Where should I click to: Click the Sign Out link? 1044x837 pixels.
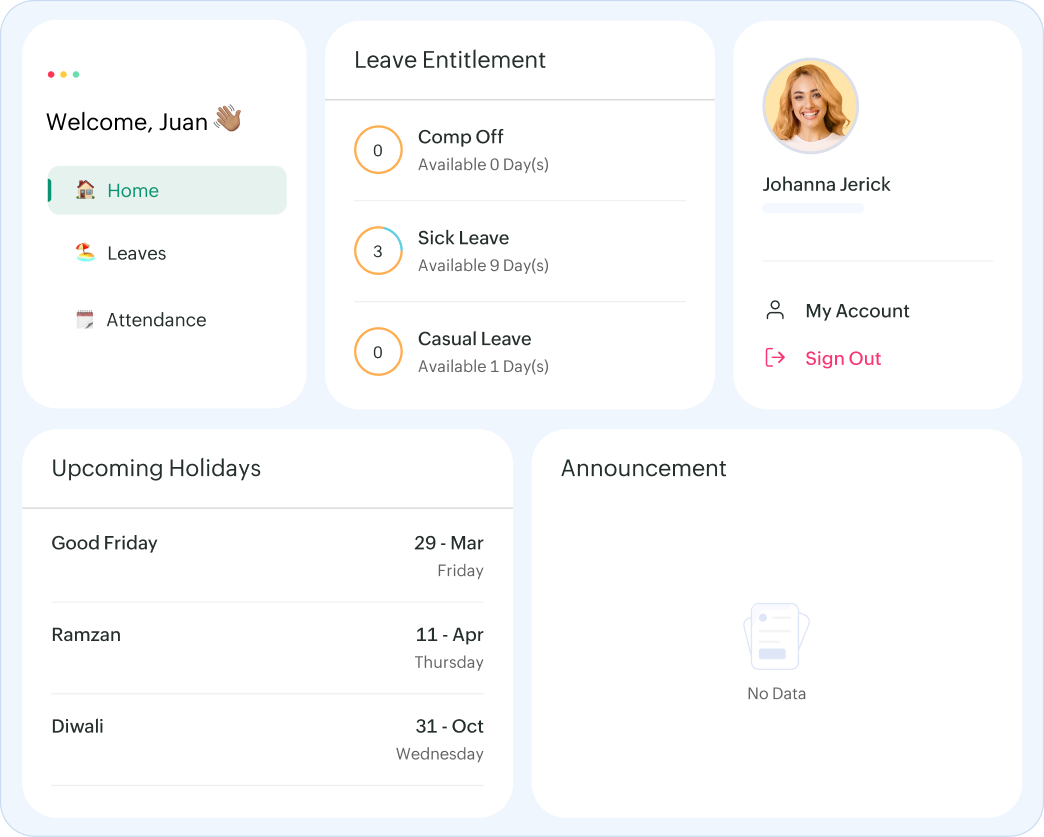[x=843, y=358]
